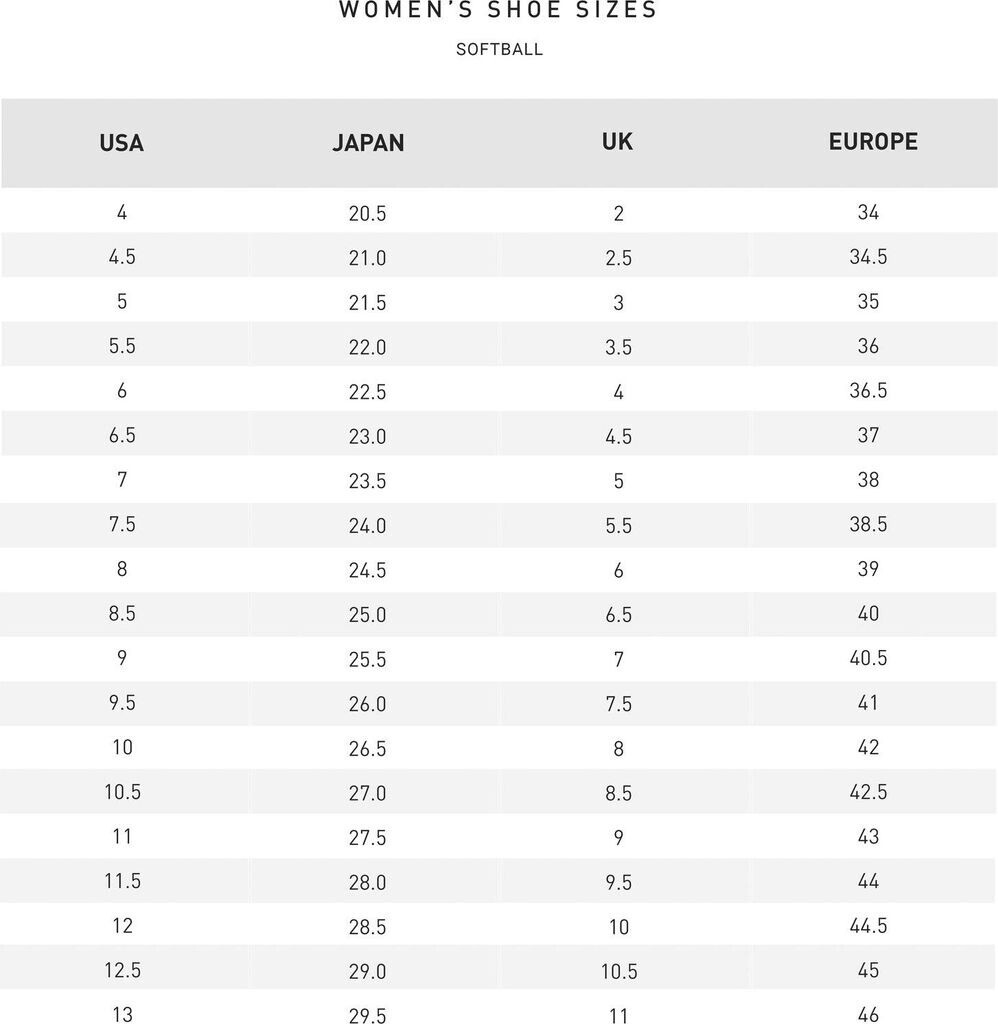Screen dimensions: 998x1024
Task: Click the EUROPE column header
Action: click(872, 142)
